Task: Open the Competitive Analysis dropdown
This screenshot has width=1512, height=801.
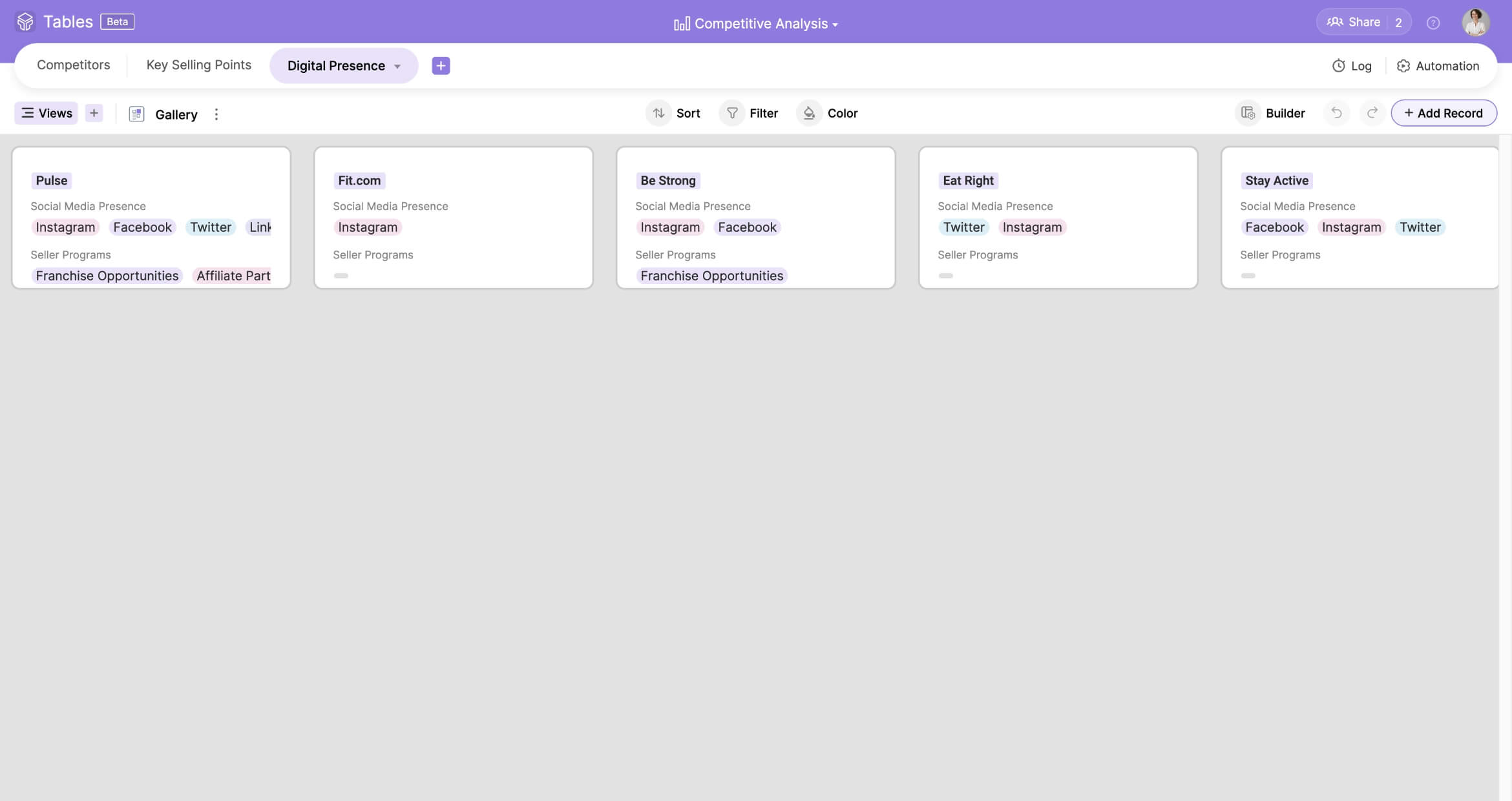Action: [x=756, y=23]
